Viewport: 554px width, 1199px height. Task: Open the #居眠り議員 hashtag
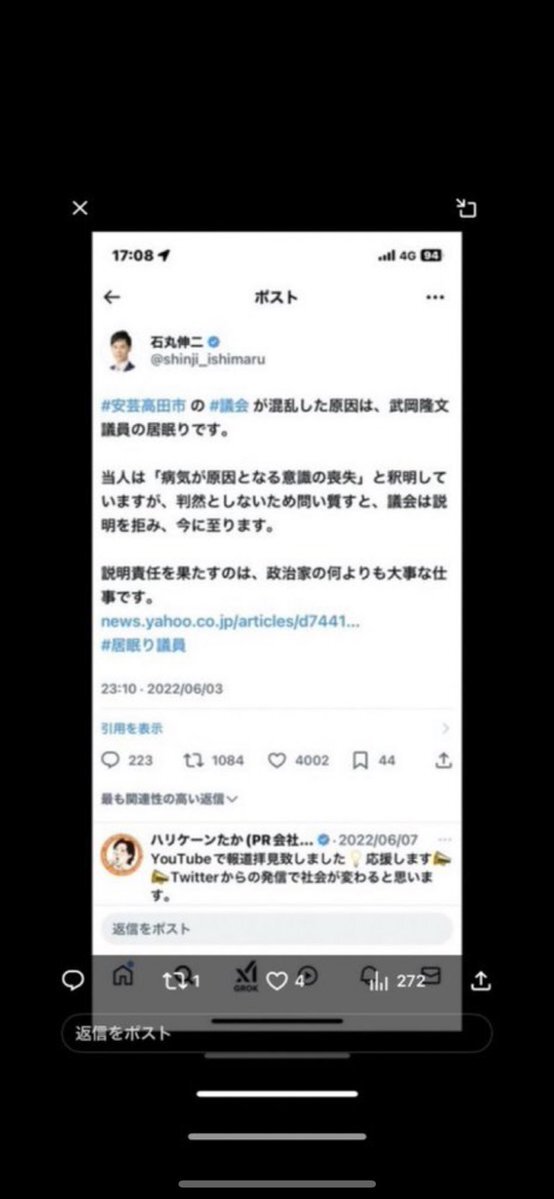[143, 645]
